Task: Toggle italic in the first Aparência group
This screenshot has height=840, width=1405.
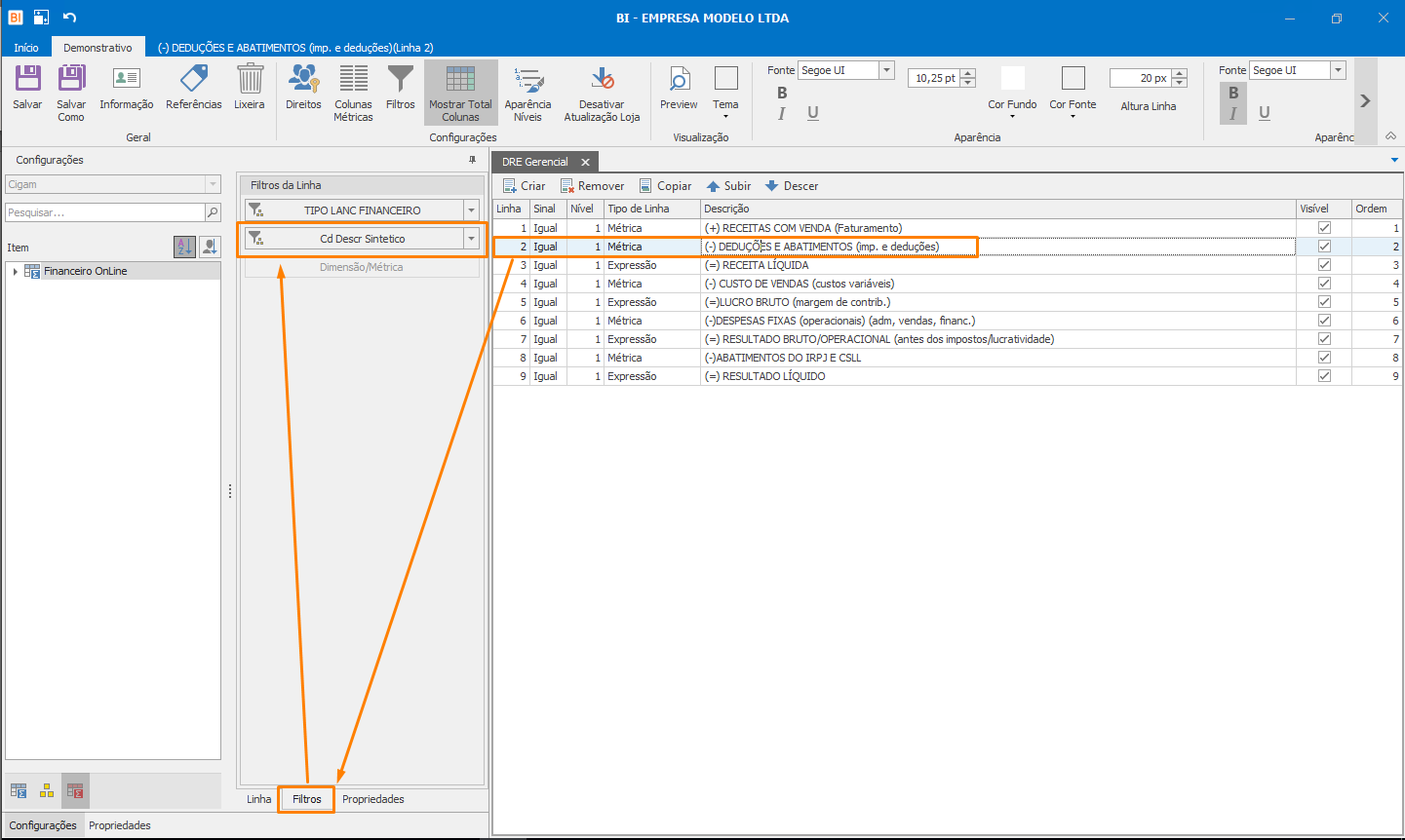Action: click(782, 113)
